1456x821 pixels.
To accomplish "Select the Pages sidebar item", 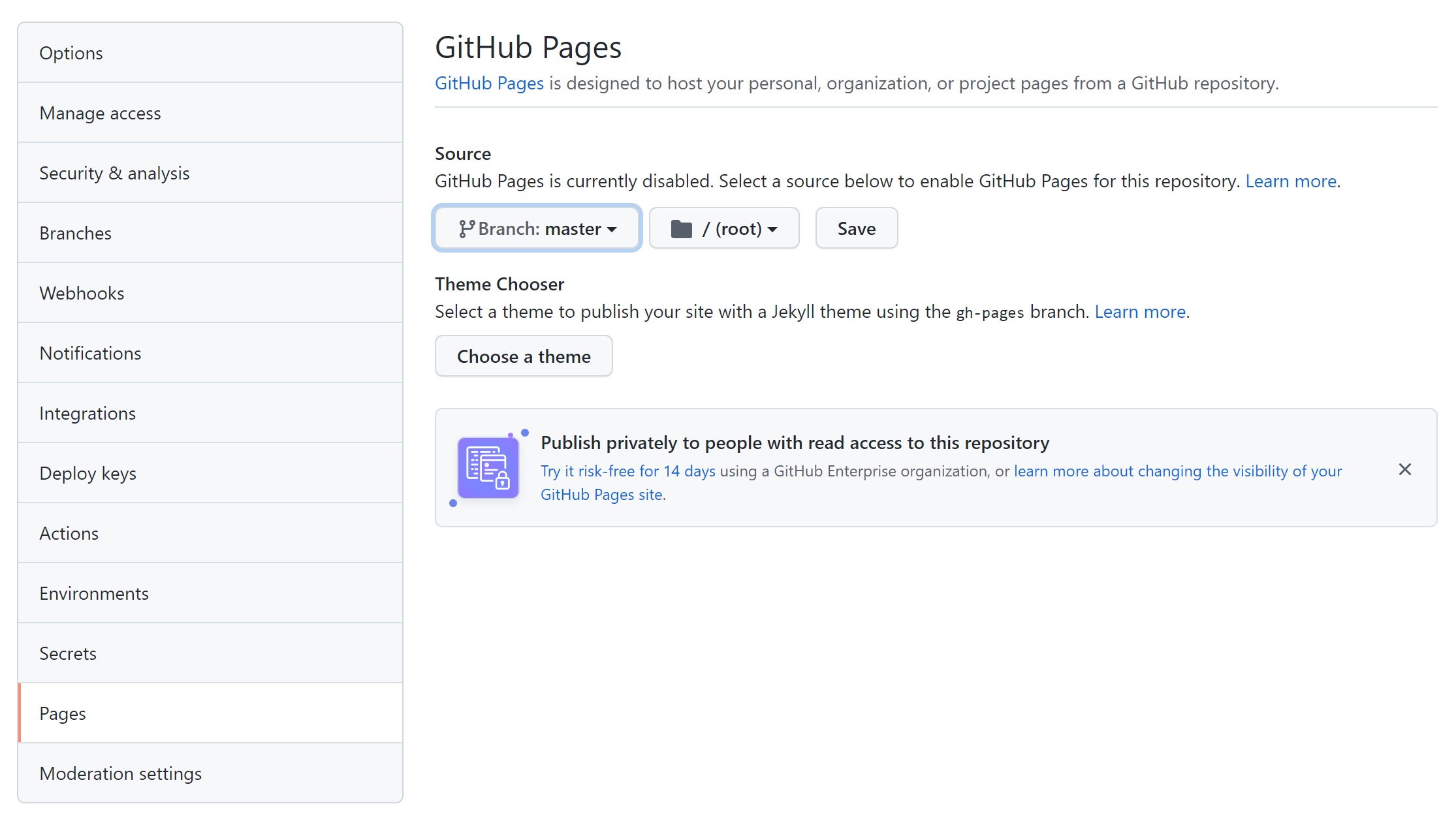I will pos(210,713).
